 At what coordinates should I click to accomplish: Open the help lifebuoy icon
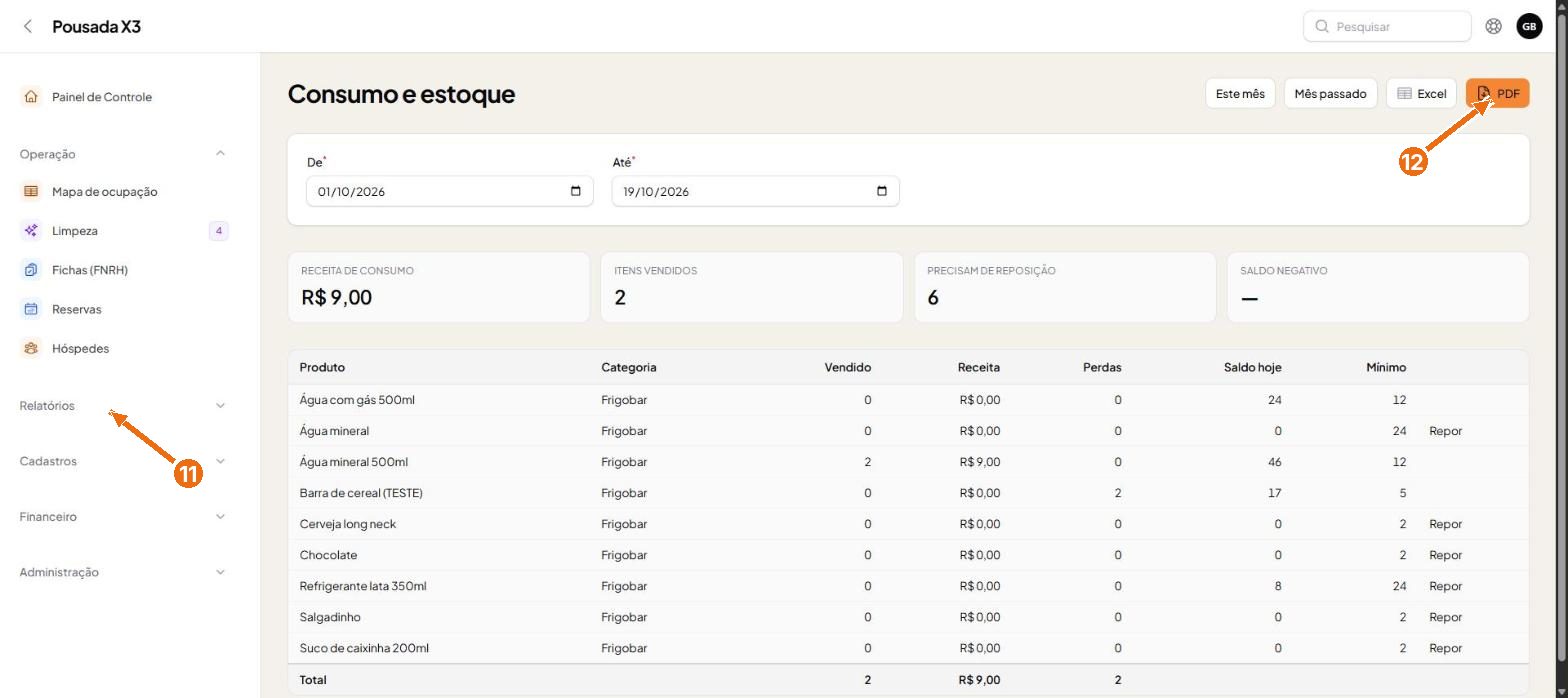click(x=1493, y=27)
